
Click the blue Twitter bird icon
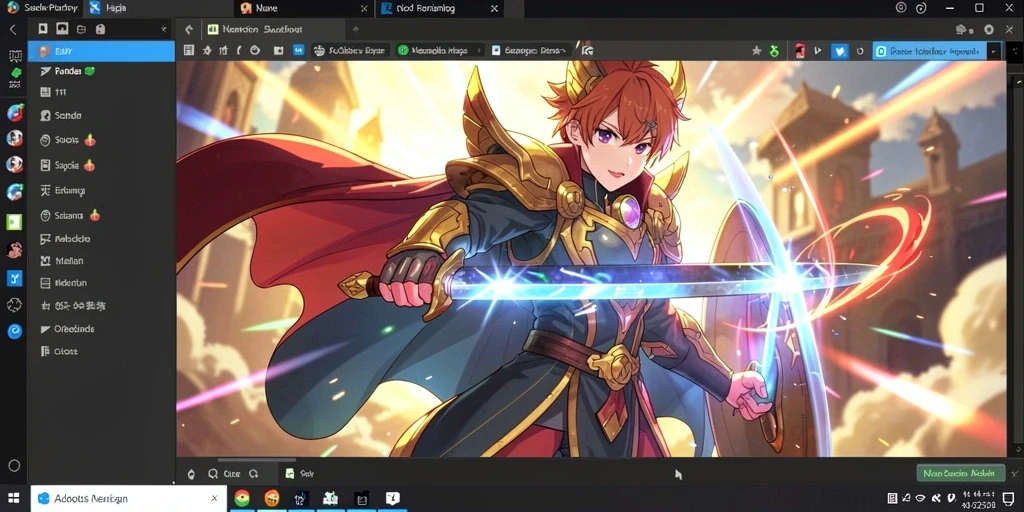tap(839, 51)
